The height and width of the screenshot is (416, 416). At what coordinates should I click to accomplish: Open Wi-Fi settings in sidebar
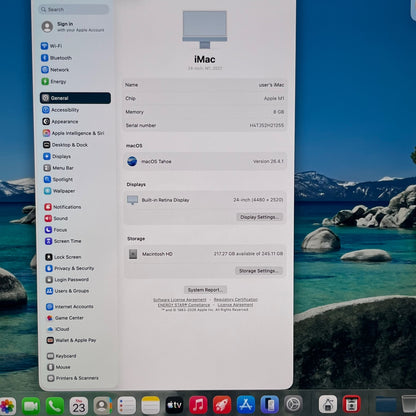click(x=52, y=46)
